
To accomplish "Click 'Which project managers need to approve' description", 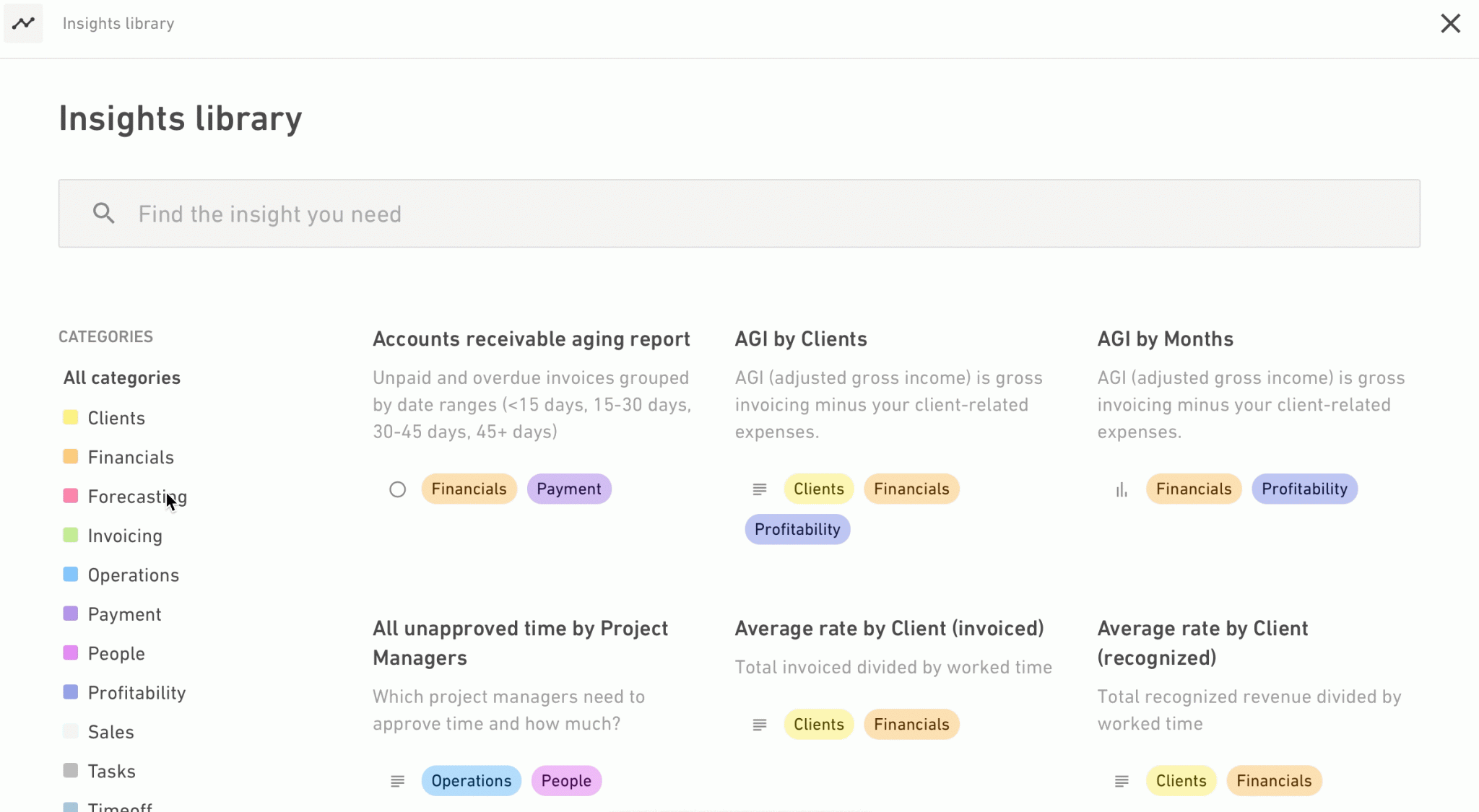I will [x=508, y=710].
